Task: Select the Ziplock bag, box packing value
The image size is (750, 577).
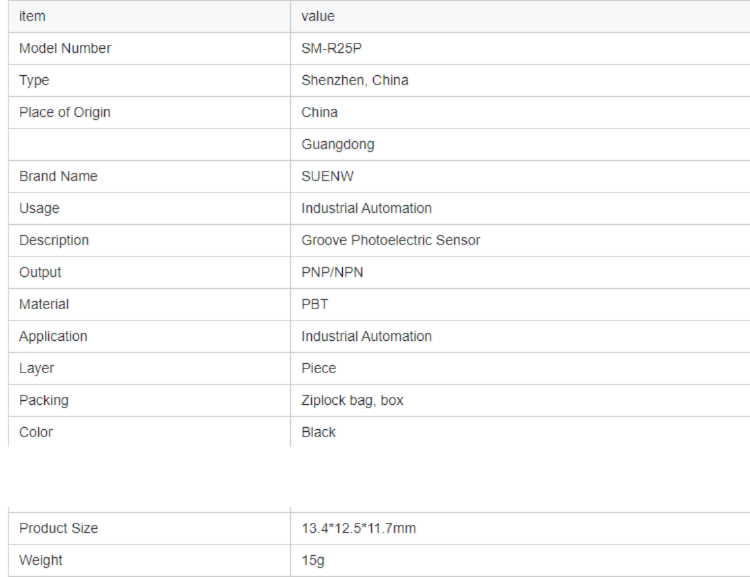Action: (353, 400)
